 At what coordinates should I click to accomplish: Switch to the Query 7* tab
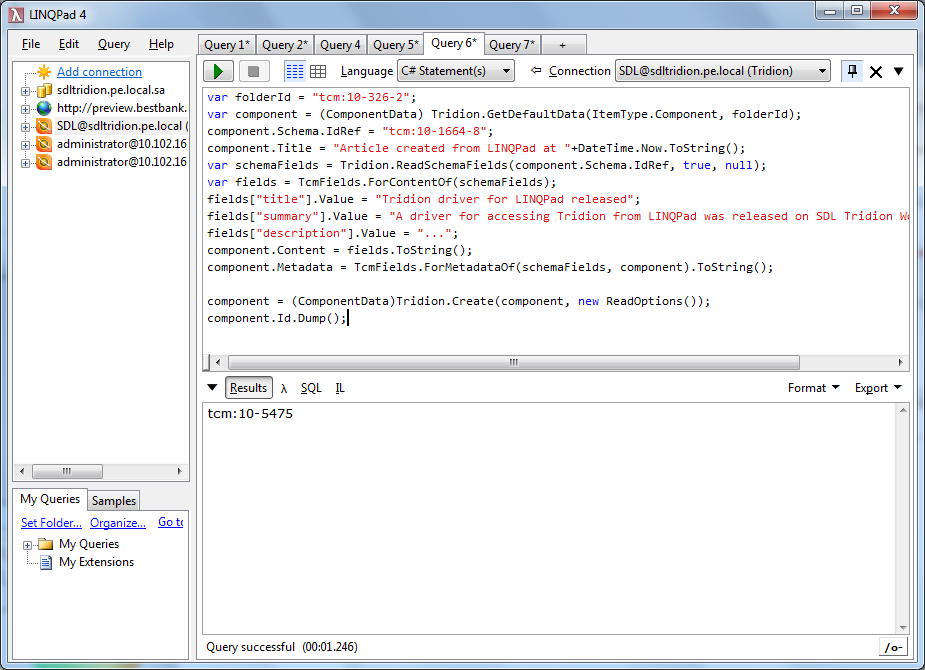512,45
